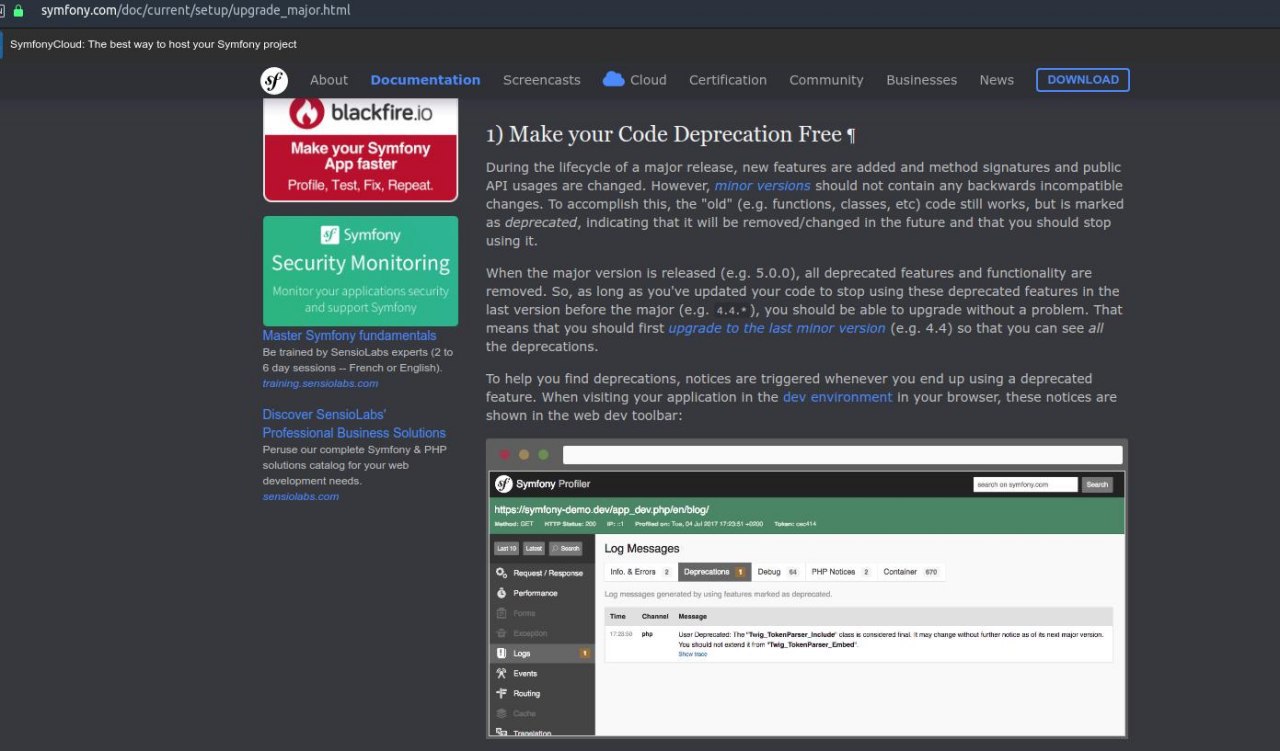Click the Search button in profiler header
1280x751 pixels.
tap(1097, 484)
